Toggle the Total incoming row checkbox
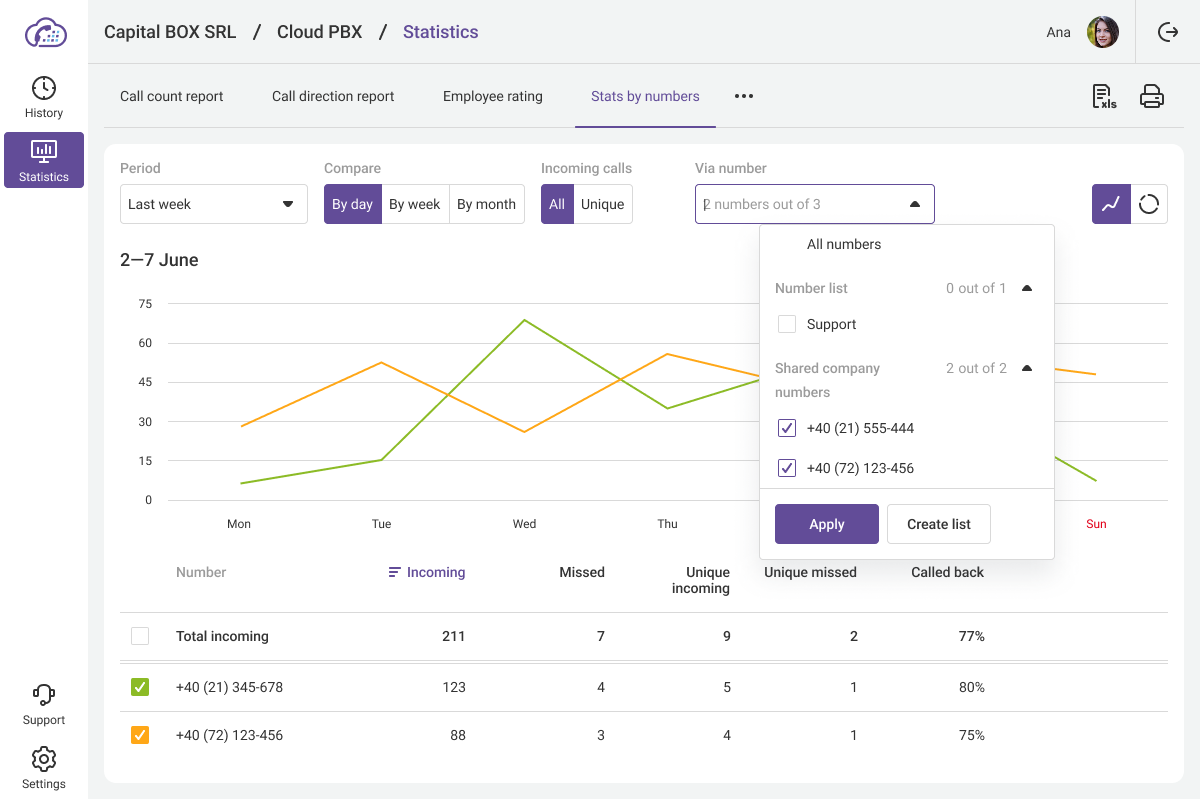The image size is (1200, 799). point(140,636)
